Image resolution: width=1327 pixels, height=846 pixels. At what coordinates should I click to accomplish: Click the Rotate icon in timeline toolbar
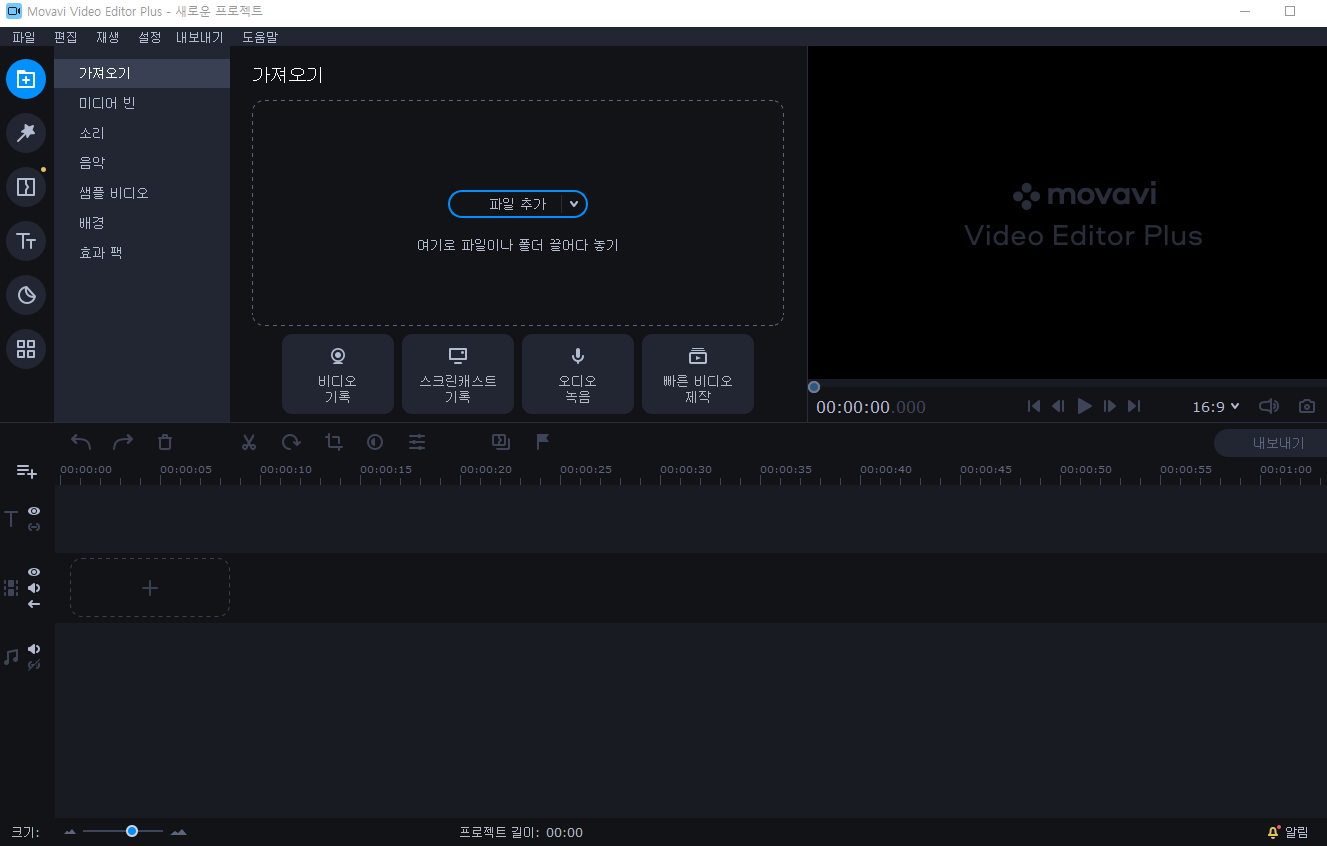291,442
